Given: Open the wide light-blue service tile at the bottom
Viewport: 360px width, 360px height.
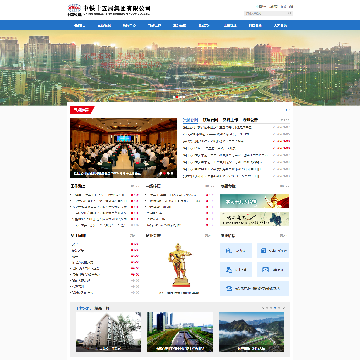Looking at the screenshot, I should 254,288.
